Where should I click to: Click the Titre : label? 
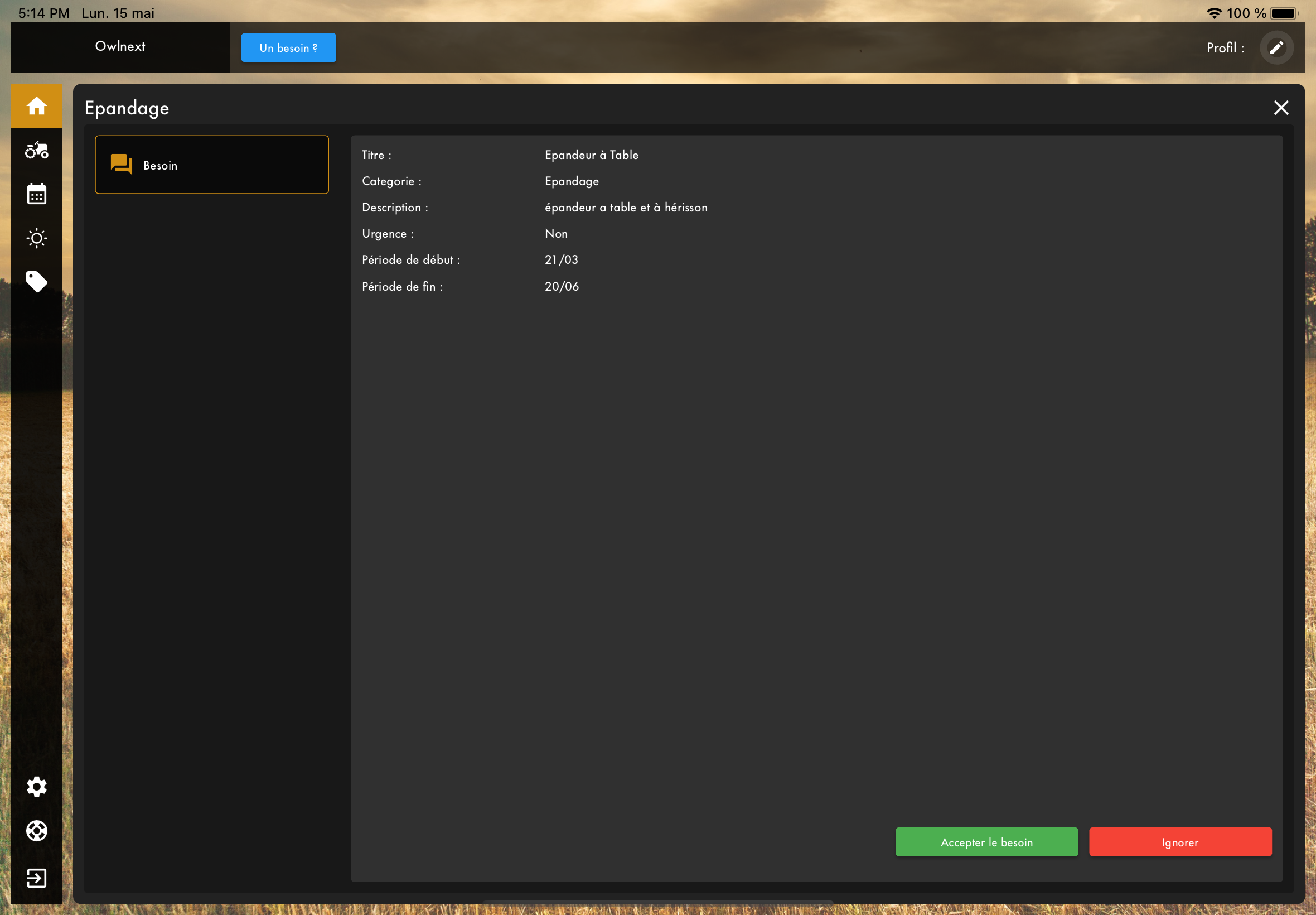376,155
